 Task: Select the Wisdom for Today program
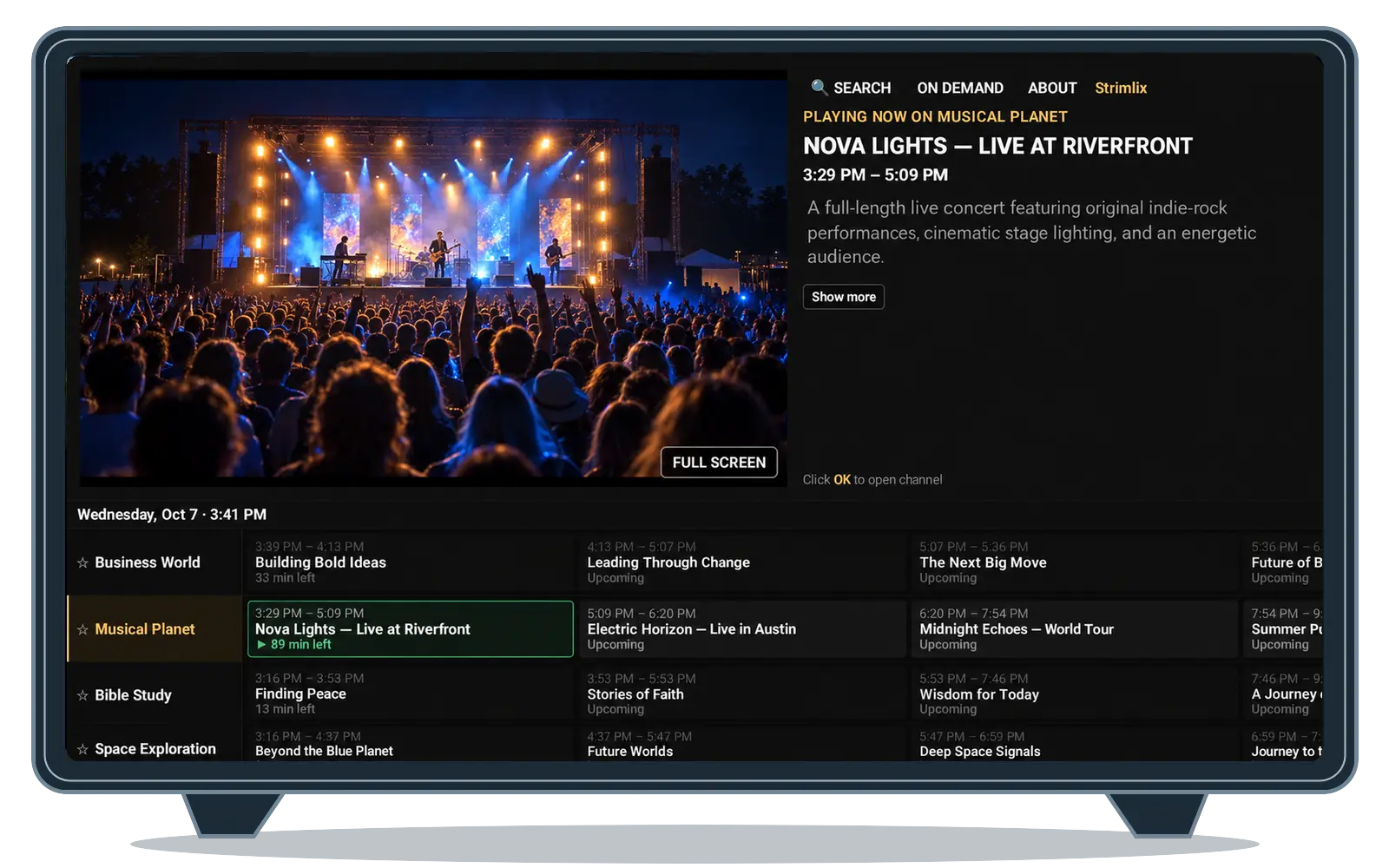click(1075, 694)
